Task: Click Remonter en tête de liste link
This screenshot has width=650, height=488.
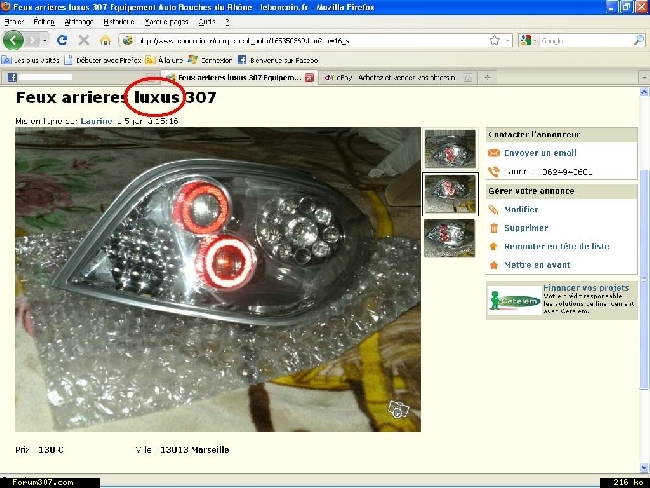Action: [x=557, y=246]
